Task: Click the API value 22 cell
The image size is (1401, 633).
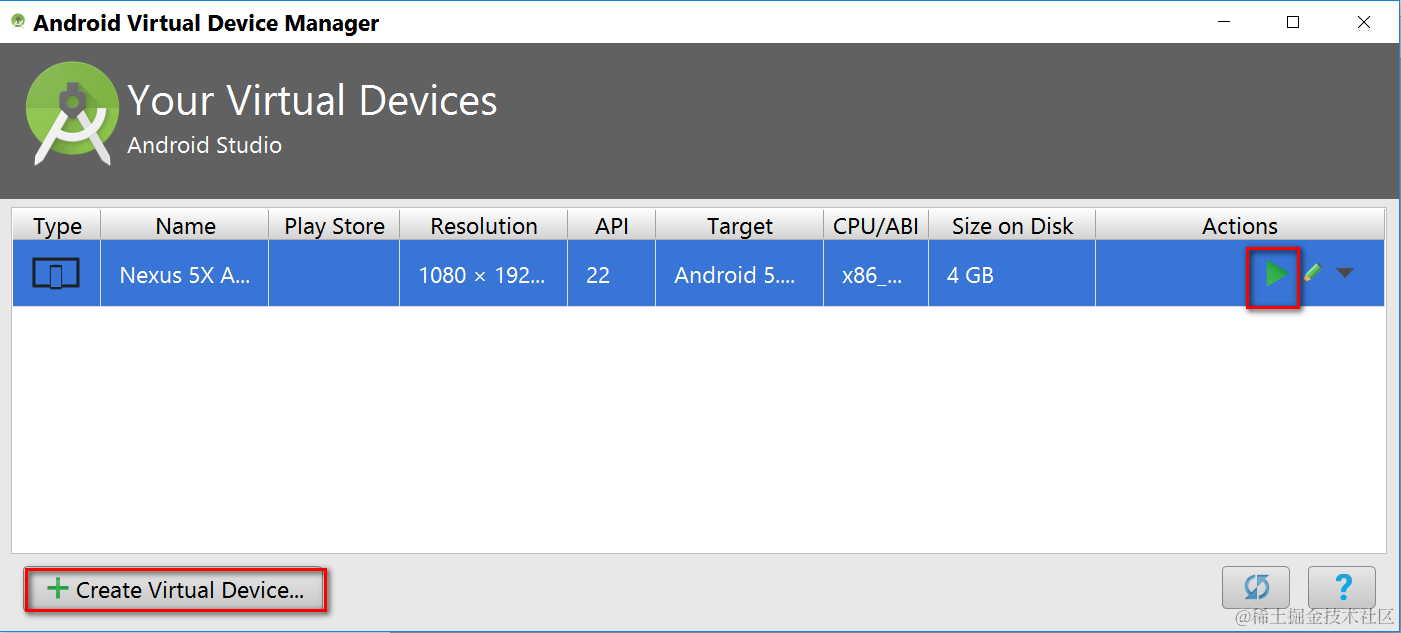Action: (611, 274)
